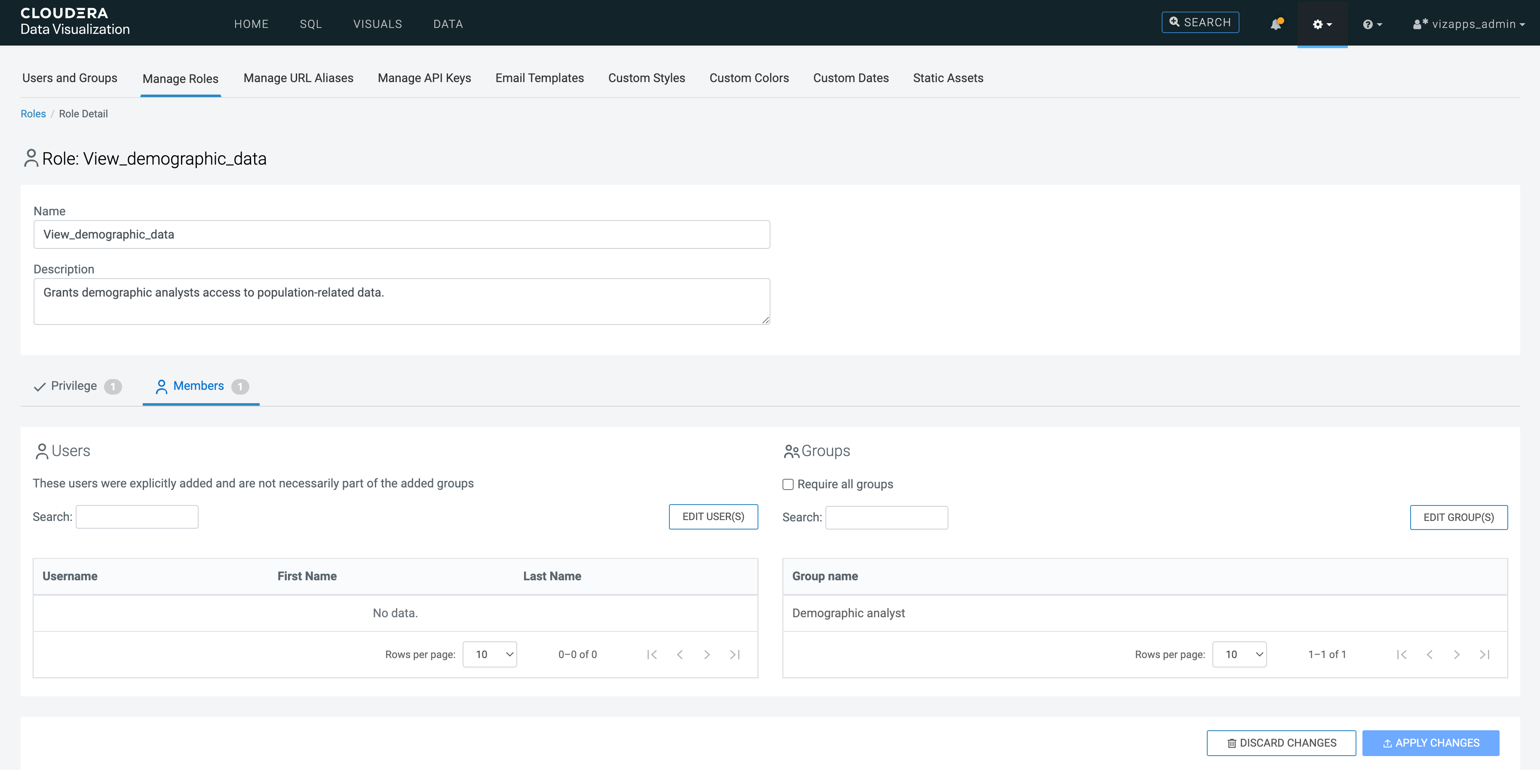Viewport: 1540px width, 784px height.
Task: Open the settings gear menu
Action: (x=1322, y=24)
